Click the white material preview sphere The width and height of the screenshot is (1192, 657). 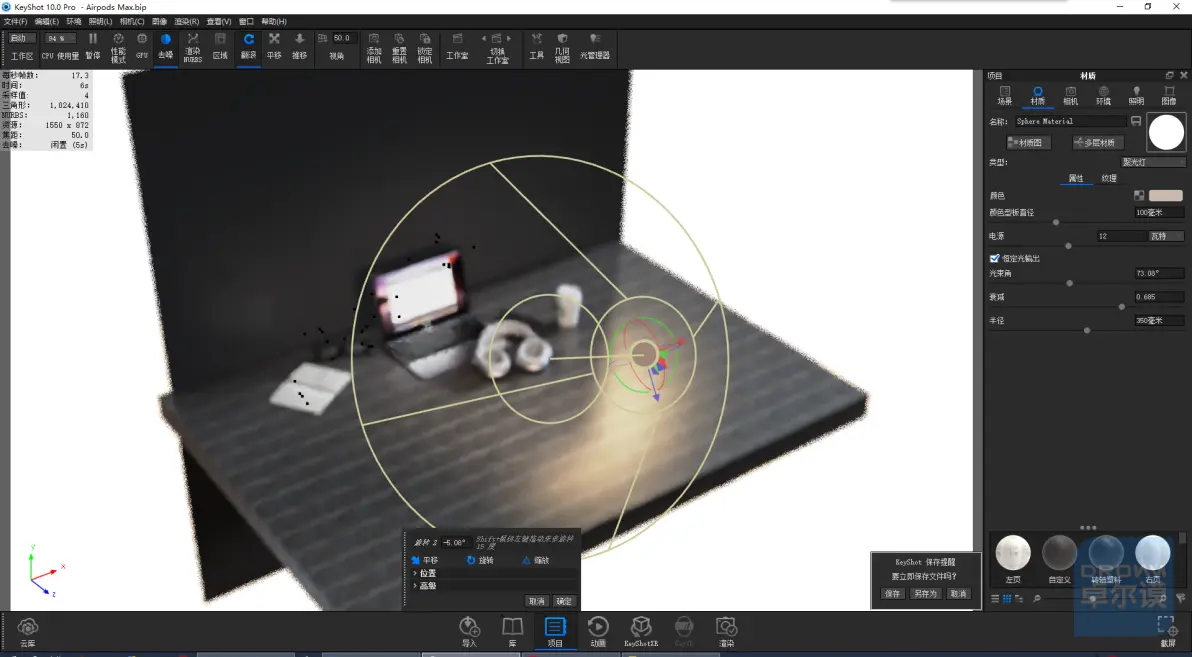tap(1166, 132)
